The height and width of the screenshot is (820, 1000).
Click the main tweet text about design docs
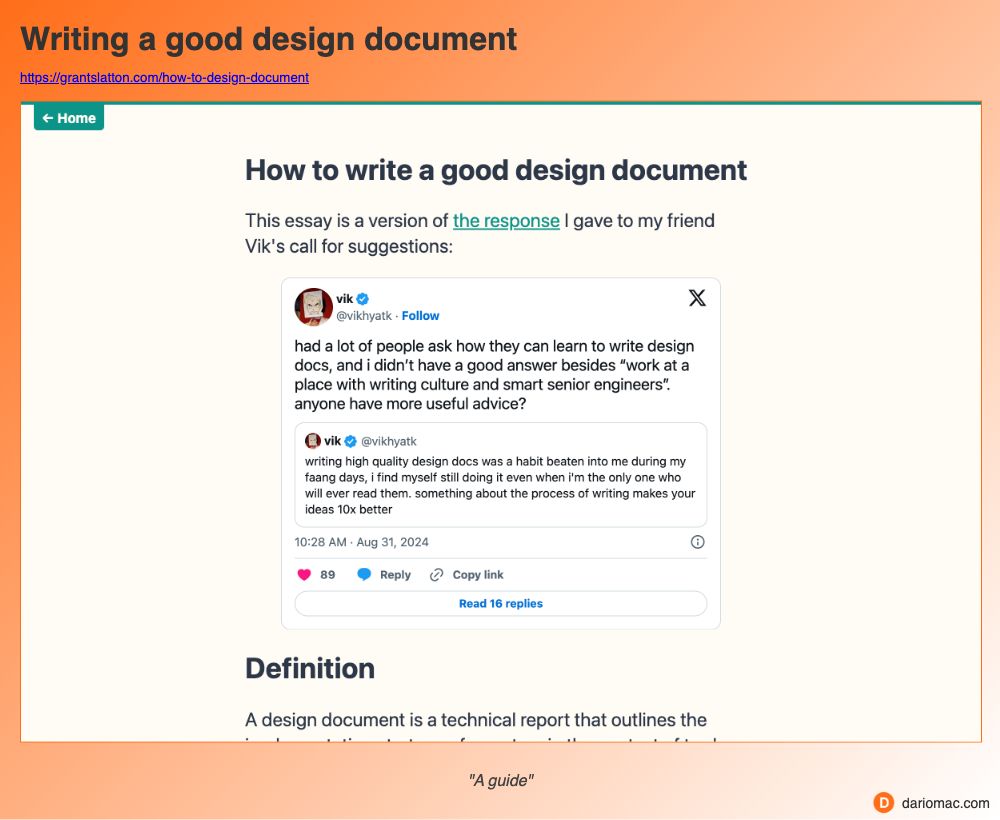click(494, 375)
